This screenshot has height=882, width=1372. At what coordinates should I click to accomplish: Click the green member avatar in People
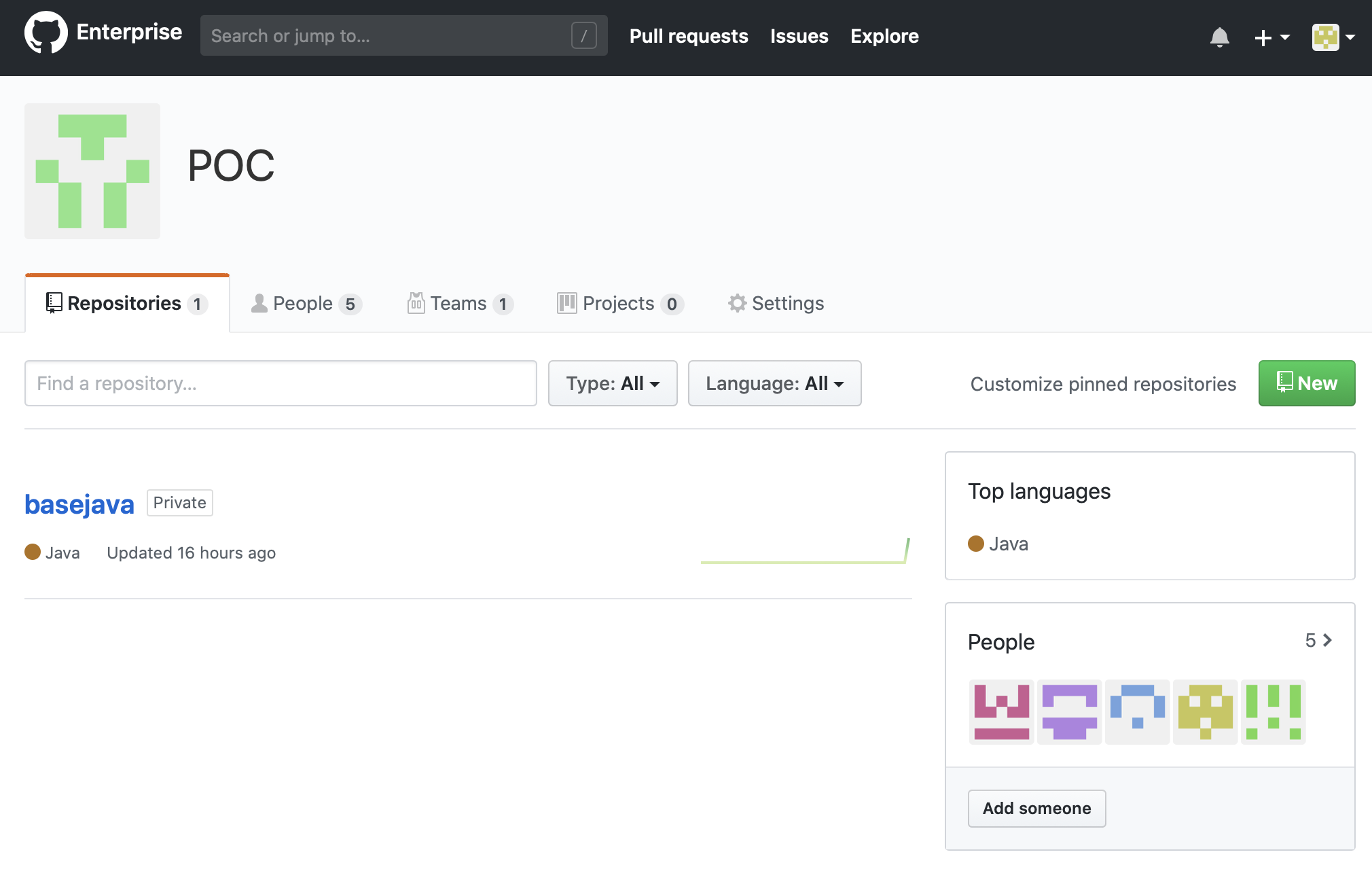(x=1273, y=711)
